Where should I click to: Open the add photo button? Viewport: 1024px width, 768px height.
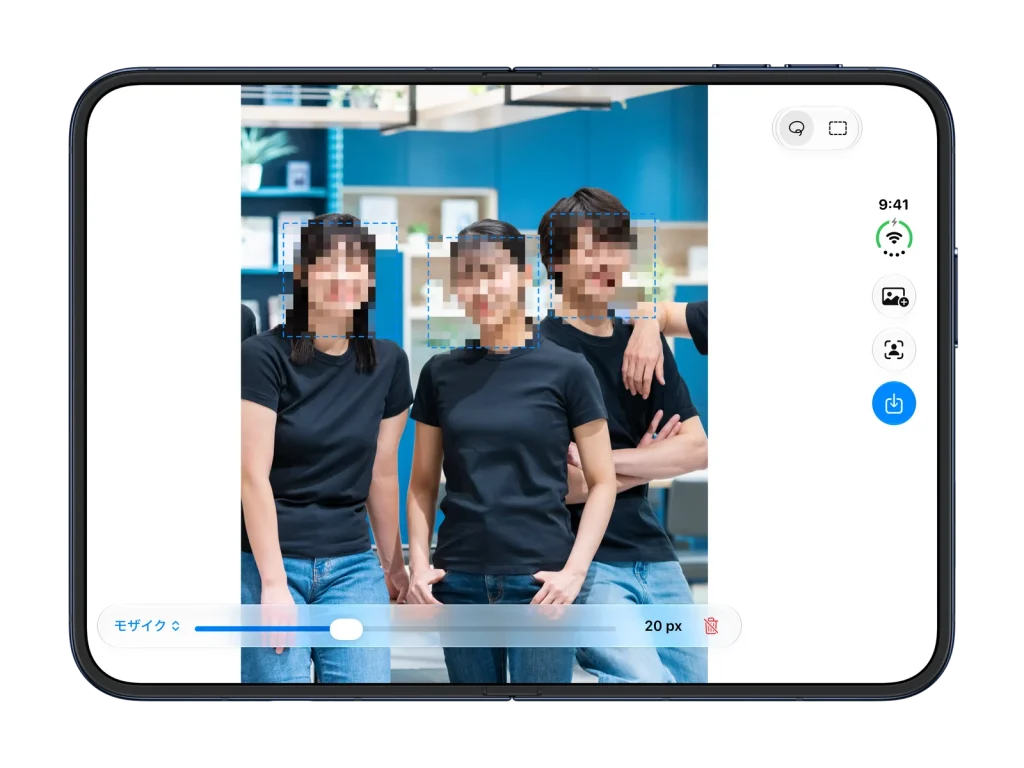[x=894, y=296]
